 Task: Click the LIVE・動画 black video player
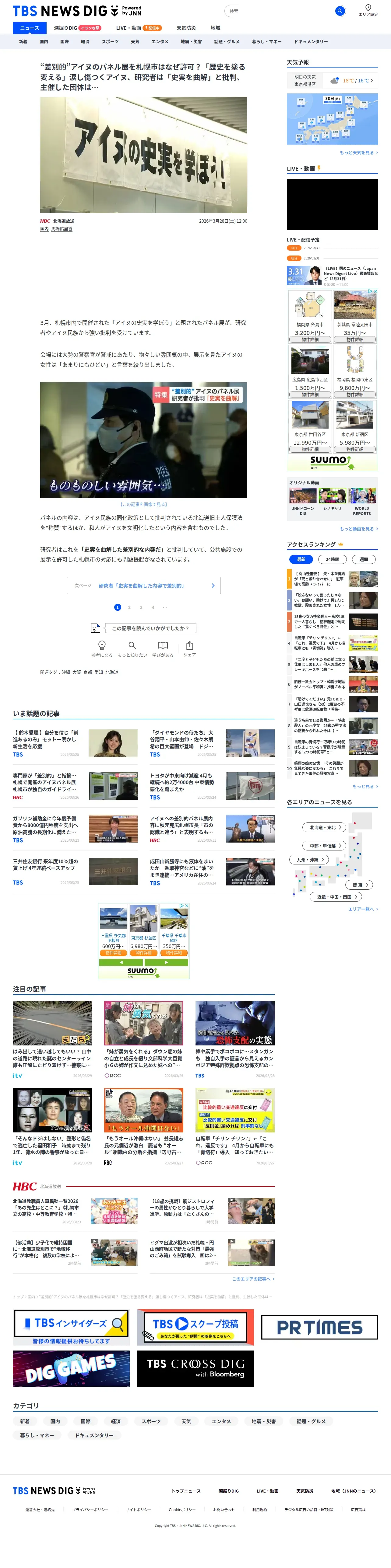[333, 204]
